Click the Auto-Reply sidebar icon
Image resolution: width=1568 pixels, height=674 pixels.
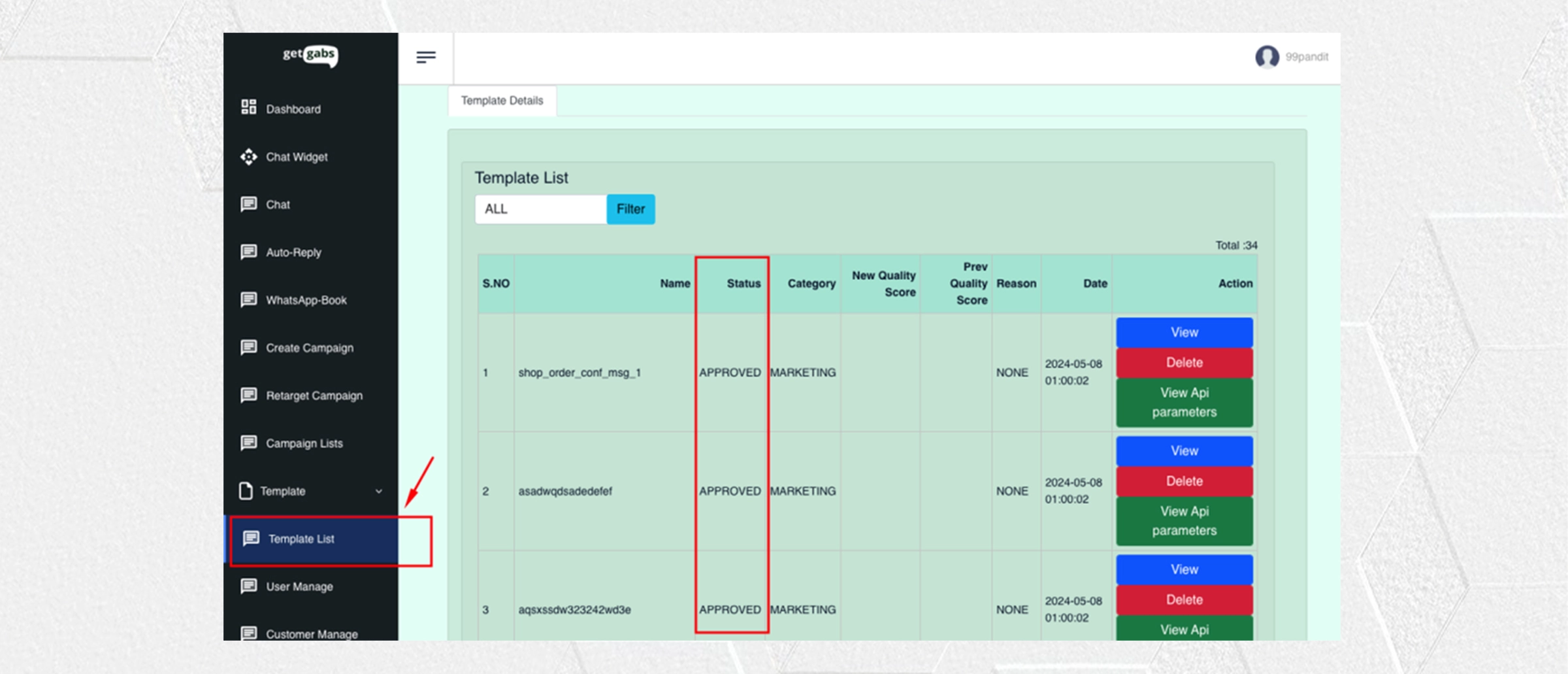(x=248, y=252)
